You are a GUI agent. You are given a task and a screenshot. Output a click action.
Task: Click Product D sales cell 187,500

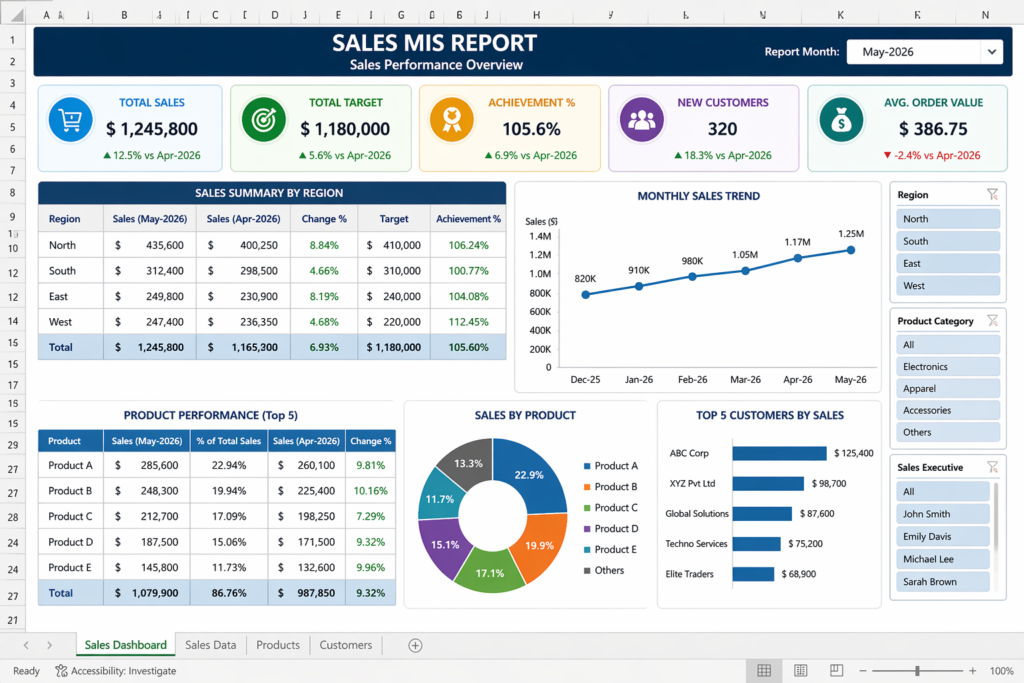(x=147, y=541)
